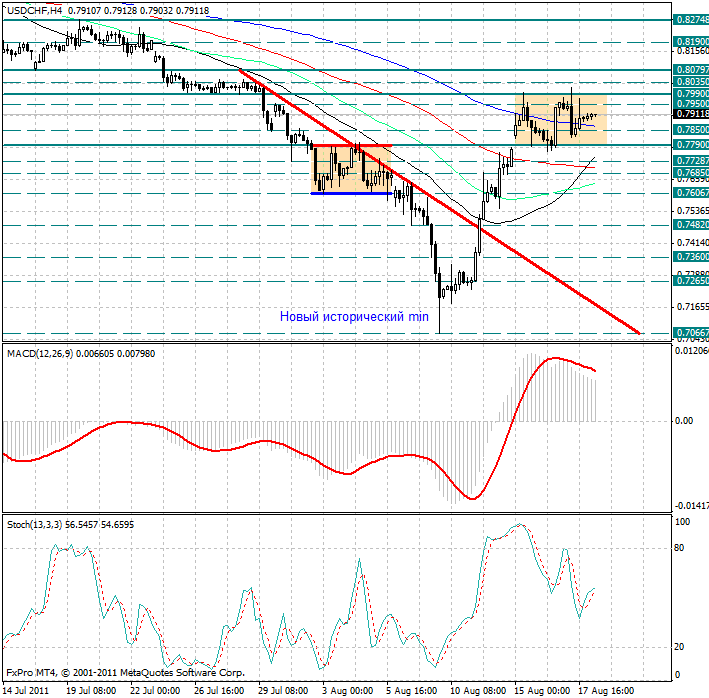This screenshot has height=698, width=709.
Task: Click the '15 Aug 00:00' date label
Action: click(542, 691)
